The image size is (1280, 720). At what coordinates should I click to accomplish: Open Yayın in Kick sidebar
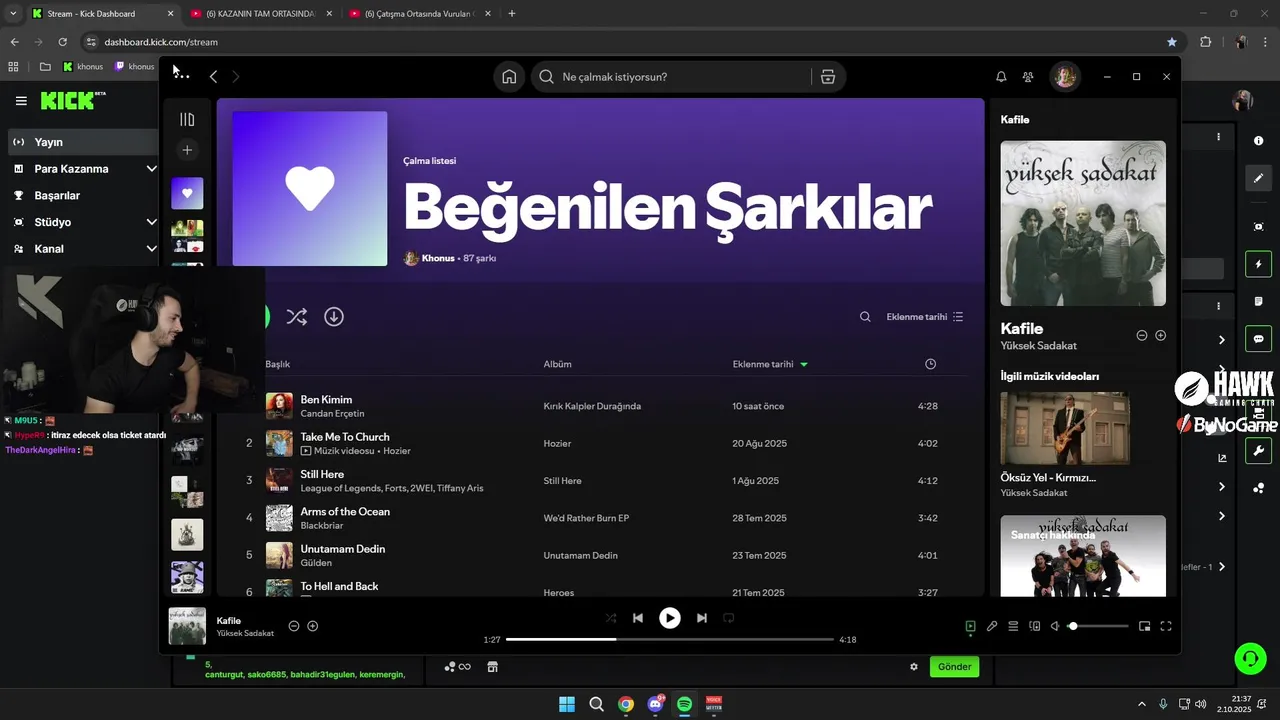click(82, 142)
